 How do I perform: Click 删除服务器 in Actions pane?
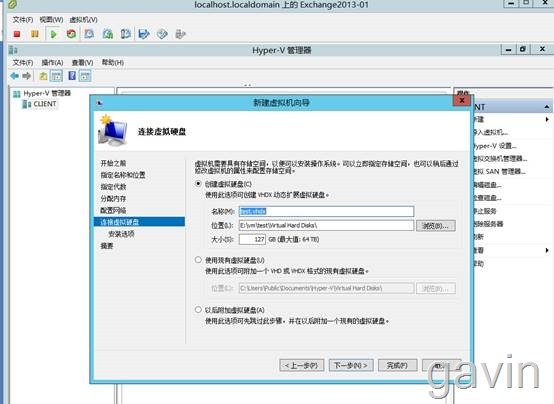click(488, 224)
